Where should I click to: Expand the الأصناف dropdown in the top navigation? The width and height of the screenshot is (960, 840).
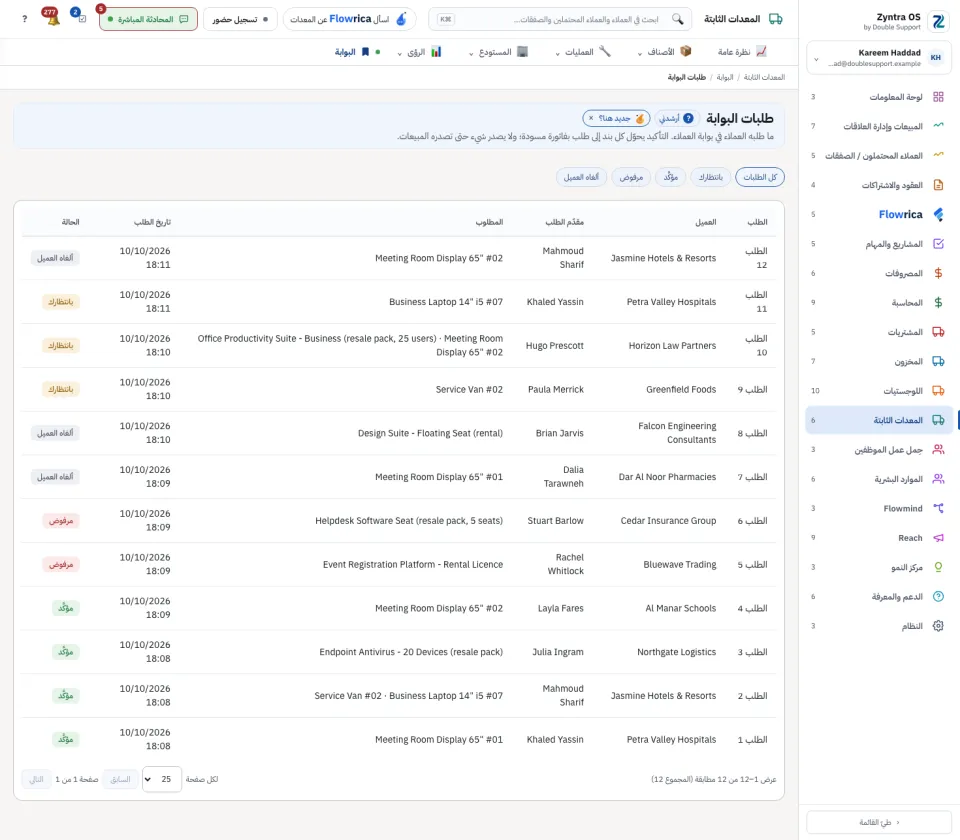[664, 52]
